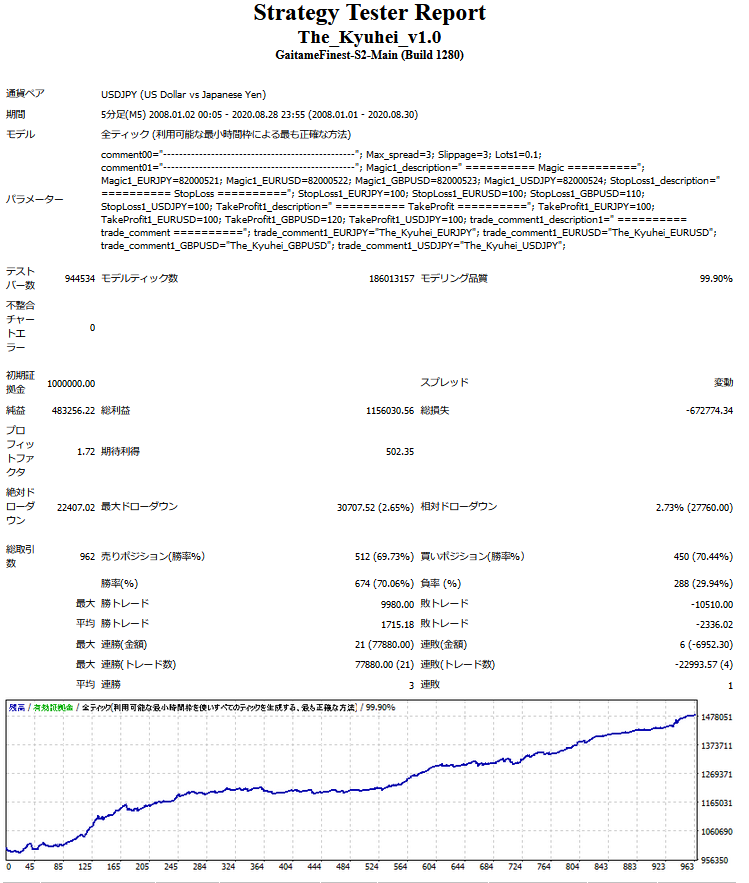The width and height of the screenshot is (749, 883).
Task: Click the 944534 test bar count
Action: 79,278
